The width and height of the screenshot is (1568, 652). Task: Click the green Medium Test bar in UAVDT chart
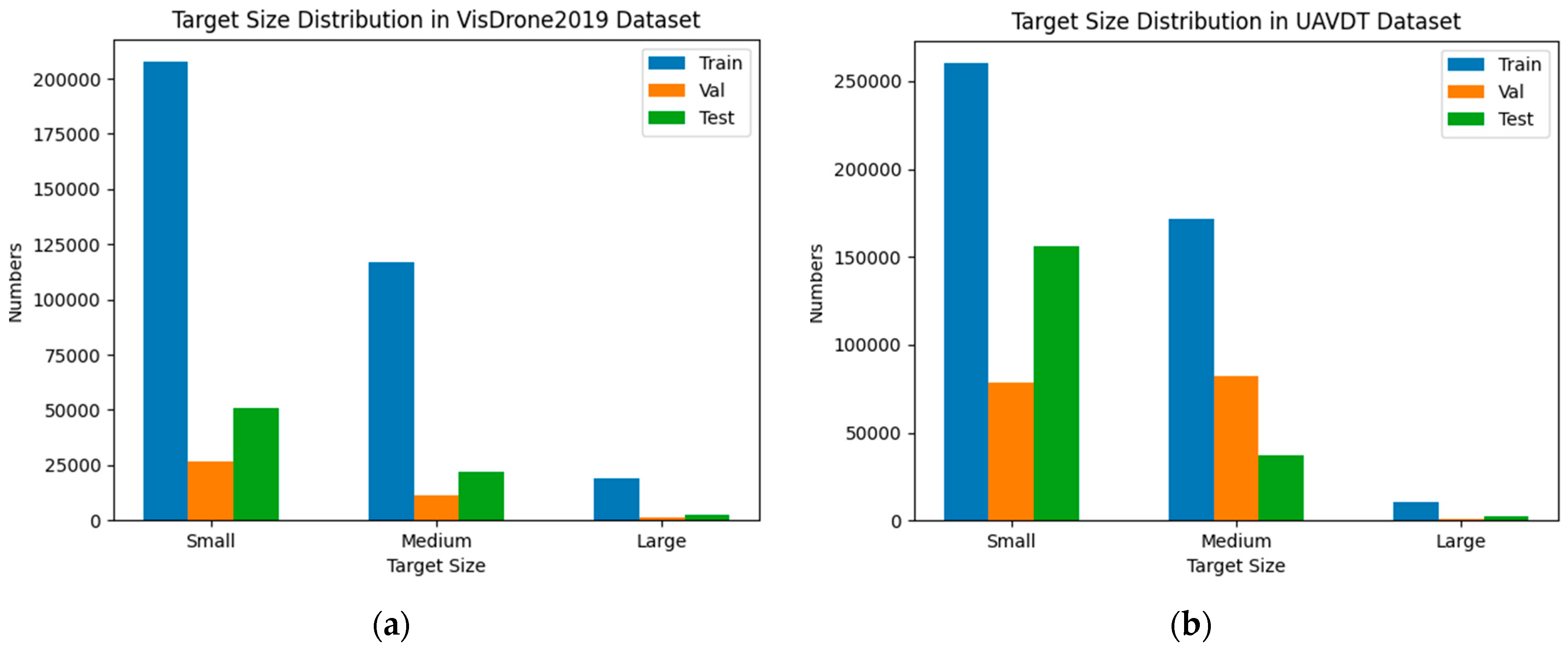tap(1281, 488)
